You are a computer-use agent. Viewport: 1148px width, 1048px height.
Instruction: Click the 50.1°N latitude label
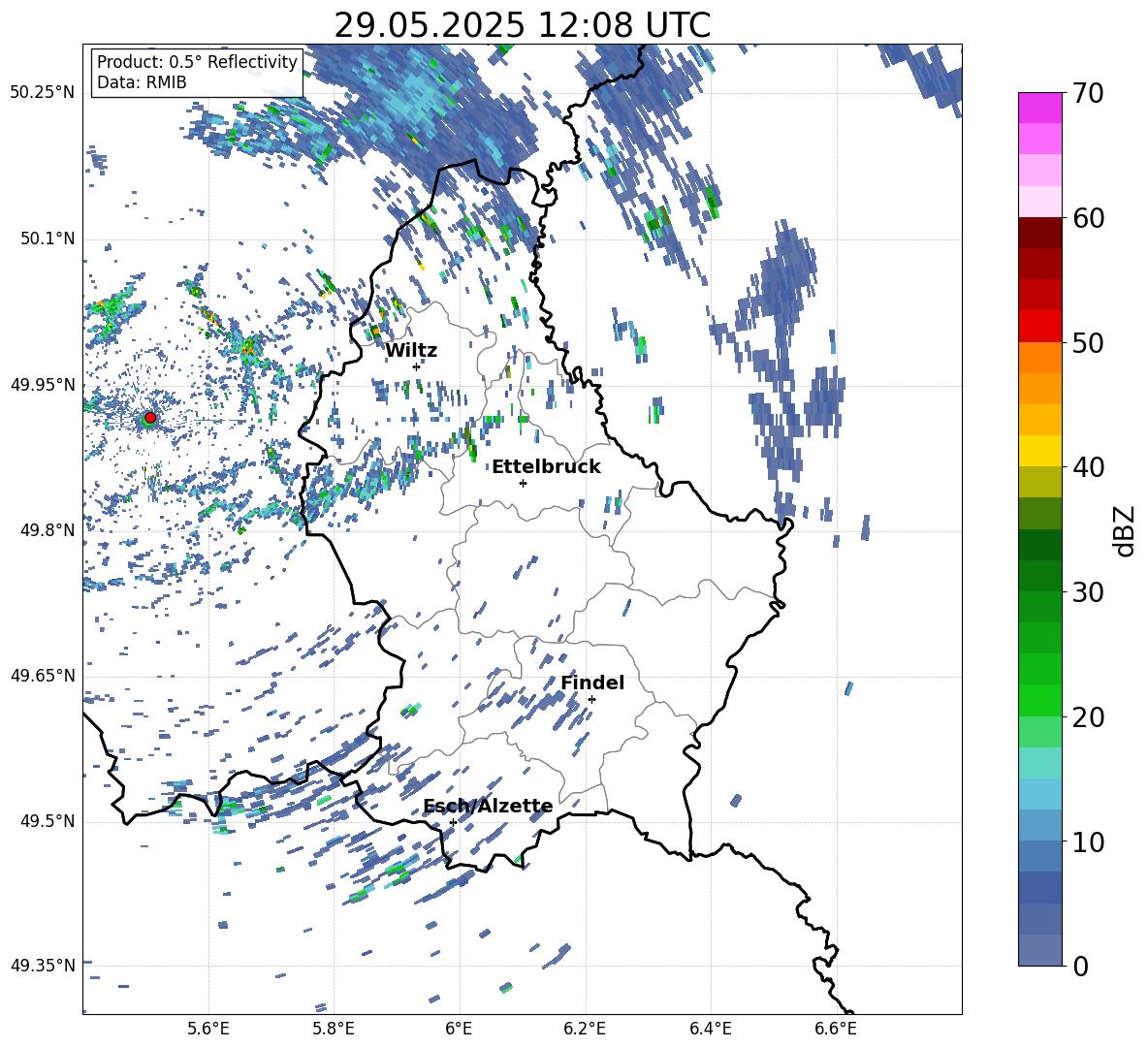48,238
